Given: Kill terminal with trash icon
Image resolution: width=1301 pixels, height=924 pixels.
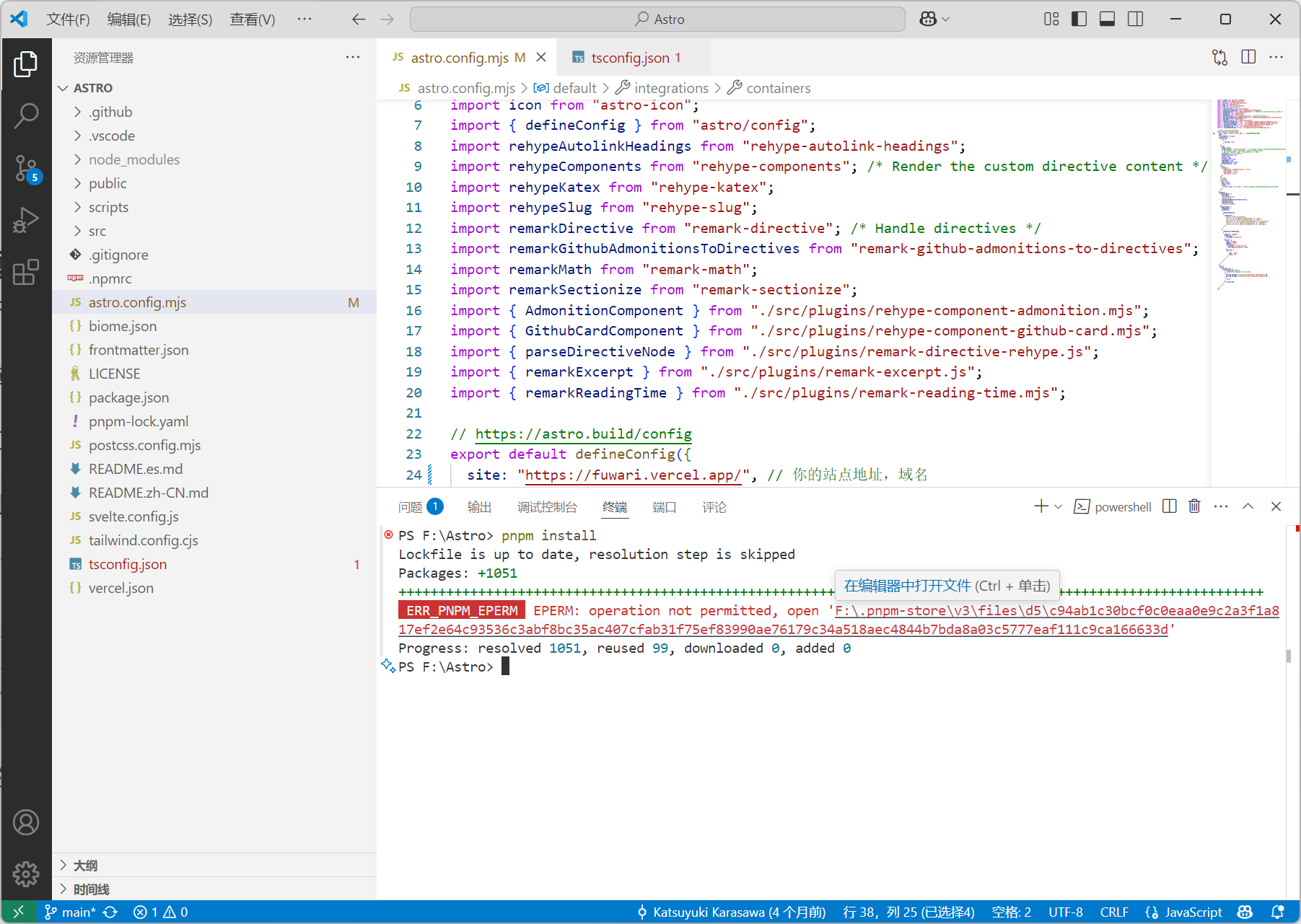Looking at the screenshot, I should click(x=1195, y=506).
